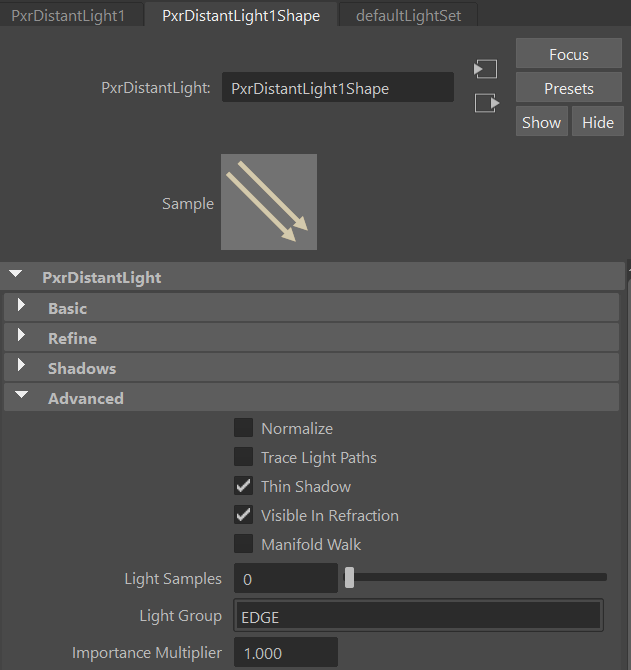Click the distant light Sample swatch
Viewport: 631px width, 670px height.
pos(269,202)
